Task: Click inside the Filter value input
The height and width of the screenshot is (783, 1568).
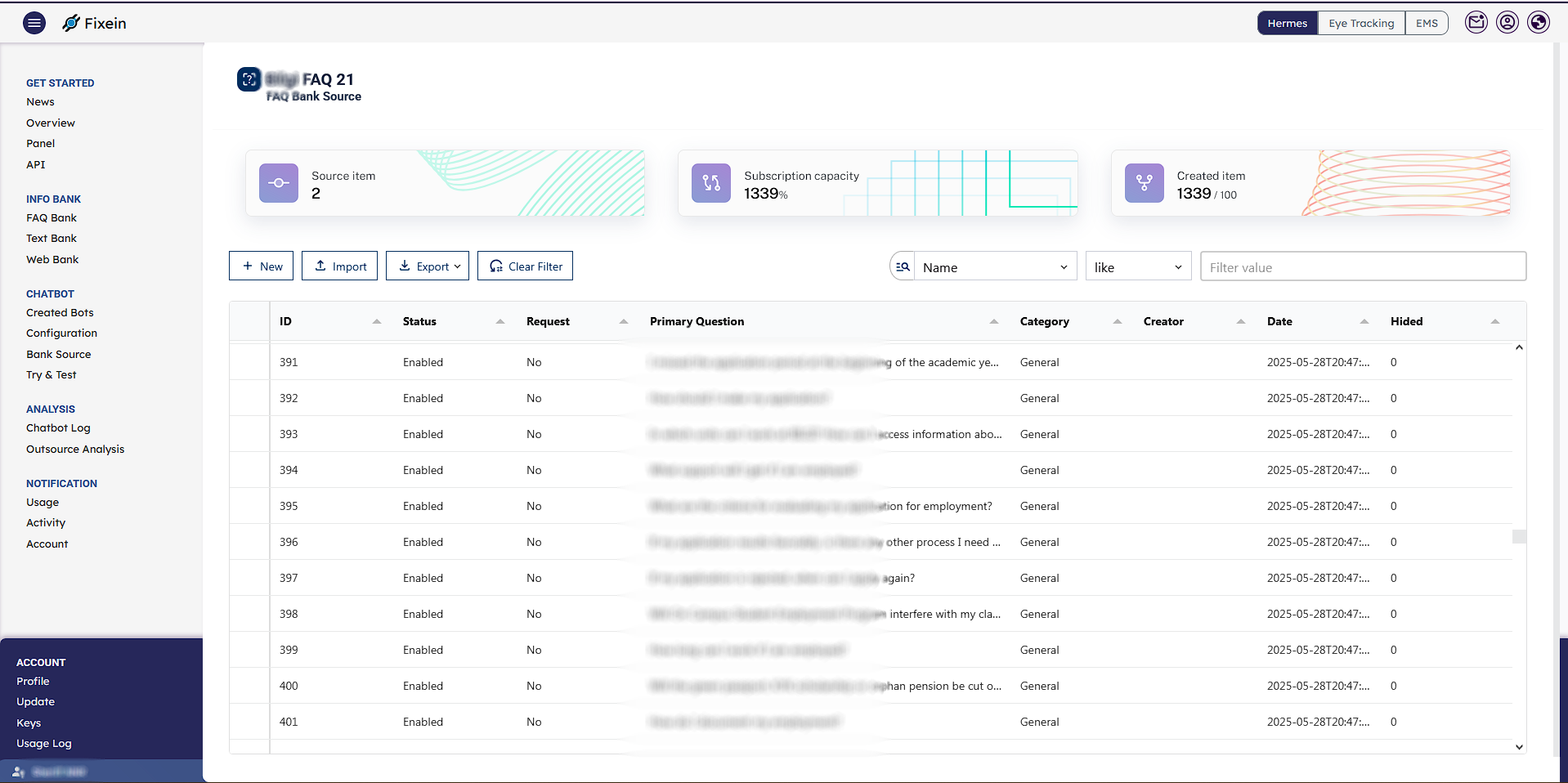Action: 1362,266
